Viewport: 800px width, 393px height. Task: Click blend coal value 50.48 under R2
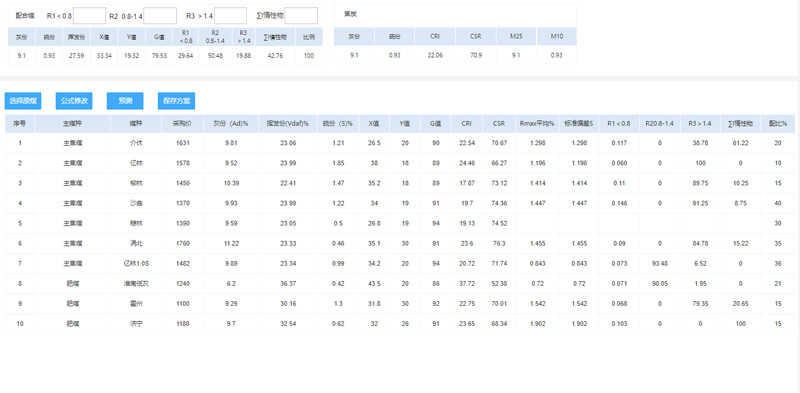[x=216, y=56]
